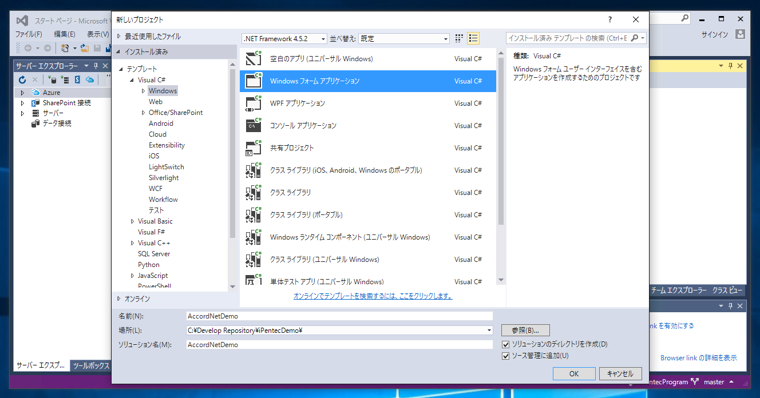This screenshot has width=760, height=398.
Task: Click the データ接続 icon in Server Explorer
Action: coord(35,124)
